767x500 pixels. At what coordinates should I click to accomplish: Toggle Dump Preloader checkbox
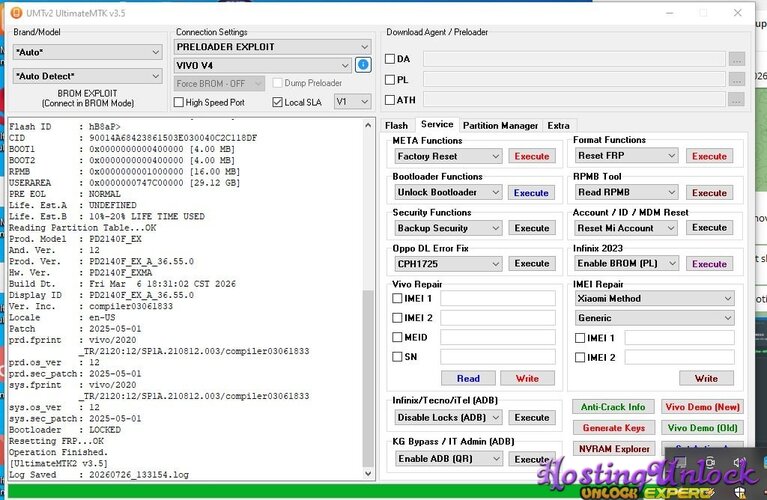click(x=277, y=83)
